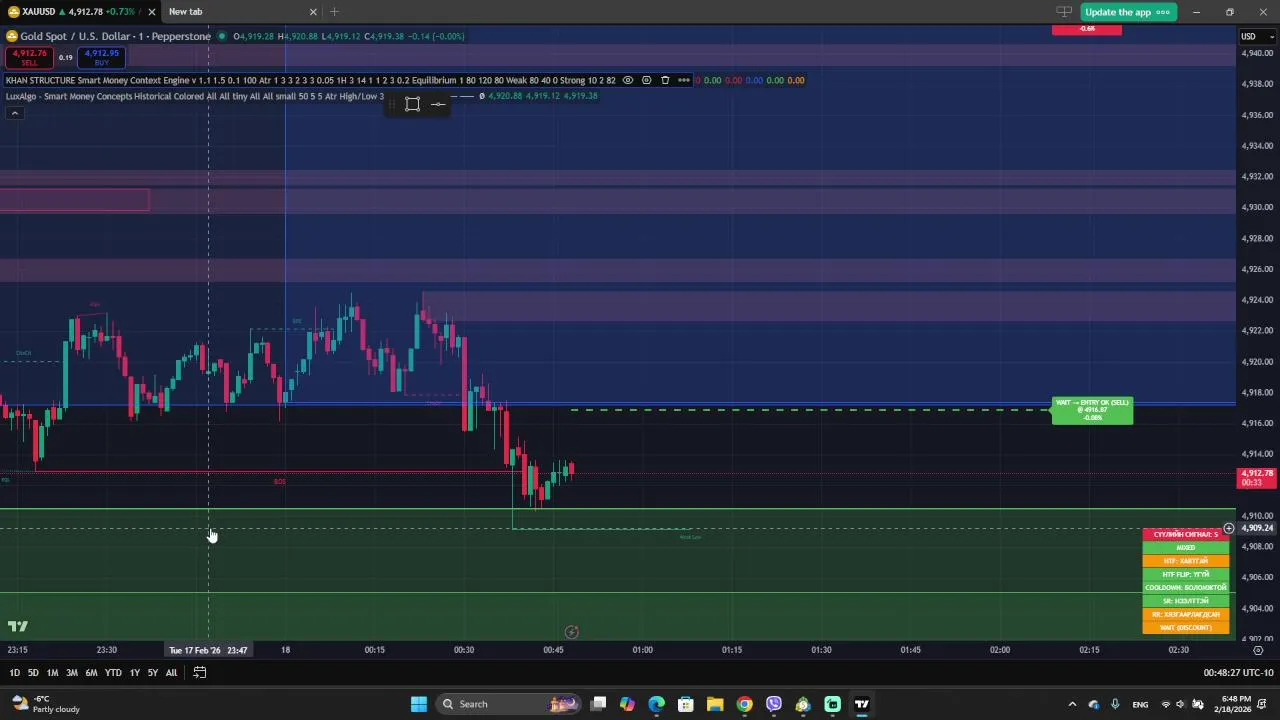Open Viber from the taskbar
Viewport: 1280px width, 720px height.
pos(773,704)
